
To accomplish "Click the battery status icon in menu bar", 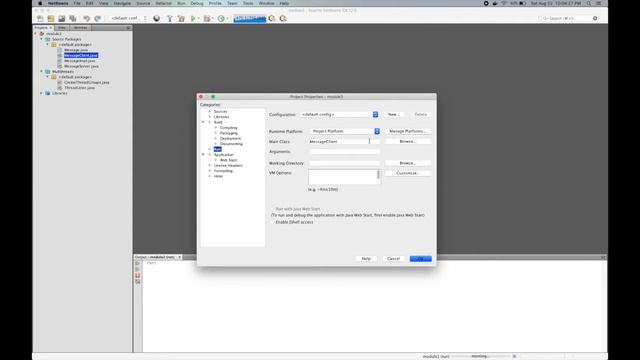I will [x=522, y=3].
